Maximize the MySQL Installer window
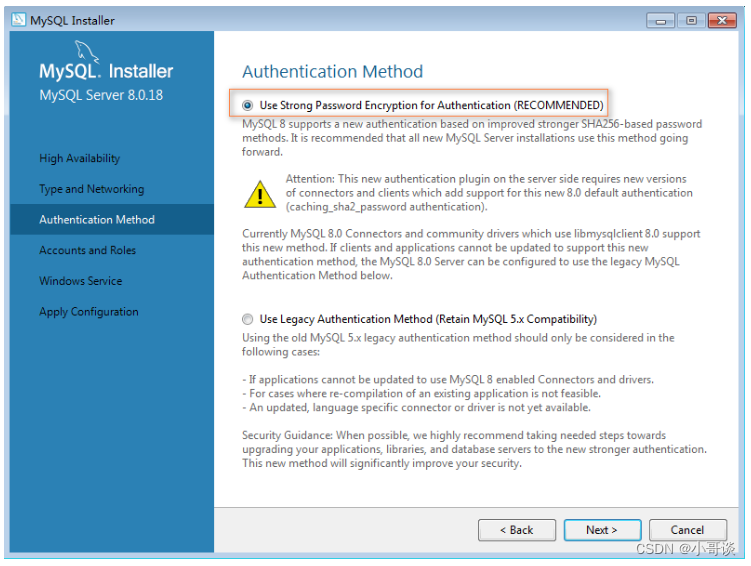Screen dimensions: 751x566 pos(691,21)
